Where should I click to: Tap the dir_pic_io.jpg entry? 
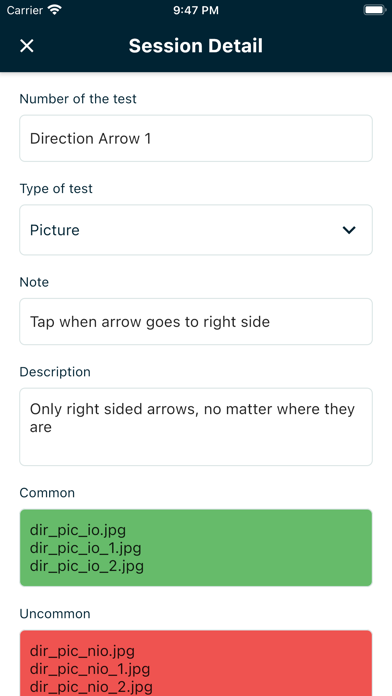pos(78,530)
